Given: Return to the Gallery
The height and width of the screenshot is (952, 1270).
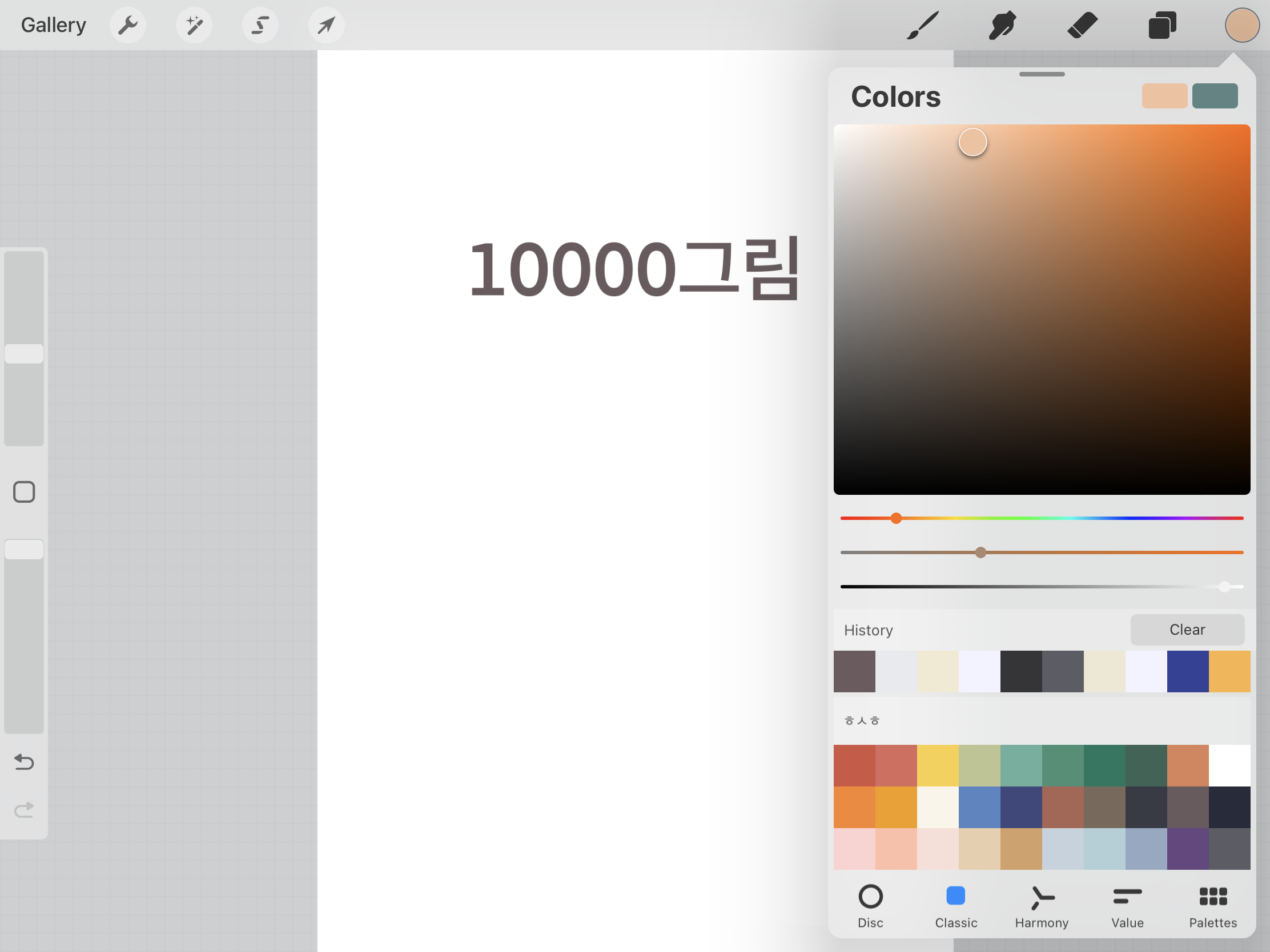Looking at the screenshot, I should (54, 25).
